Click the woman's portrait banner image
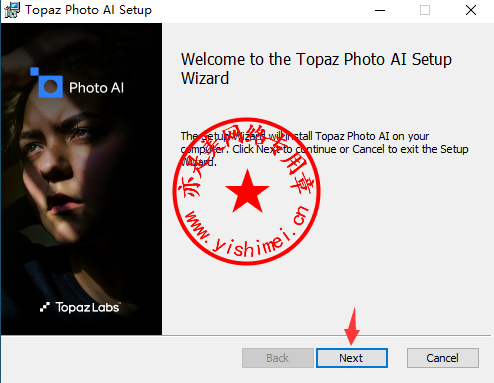This screenshot has height=383, width=494. [81, 179]
